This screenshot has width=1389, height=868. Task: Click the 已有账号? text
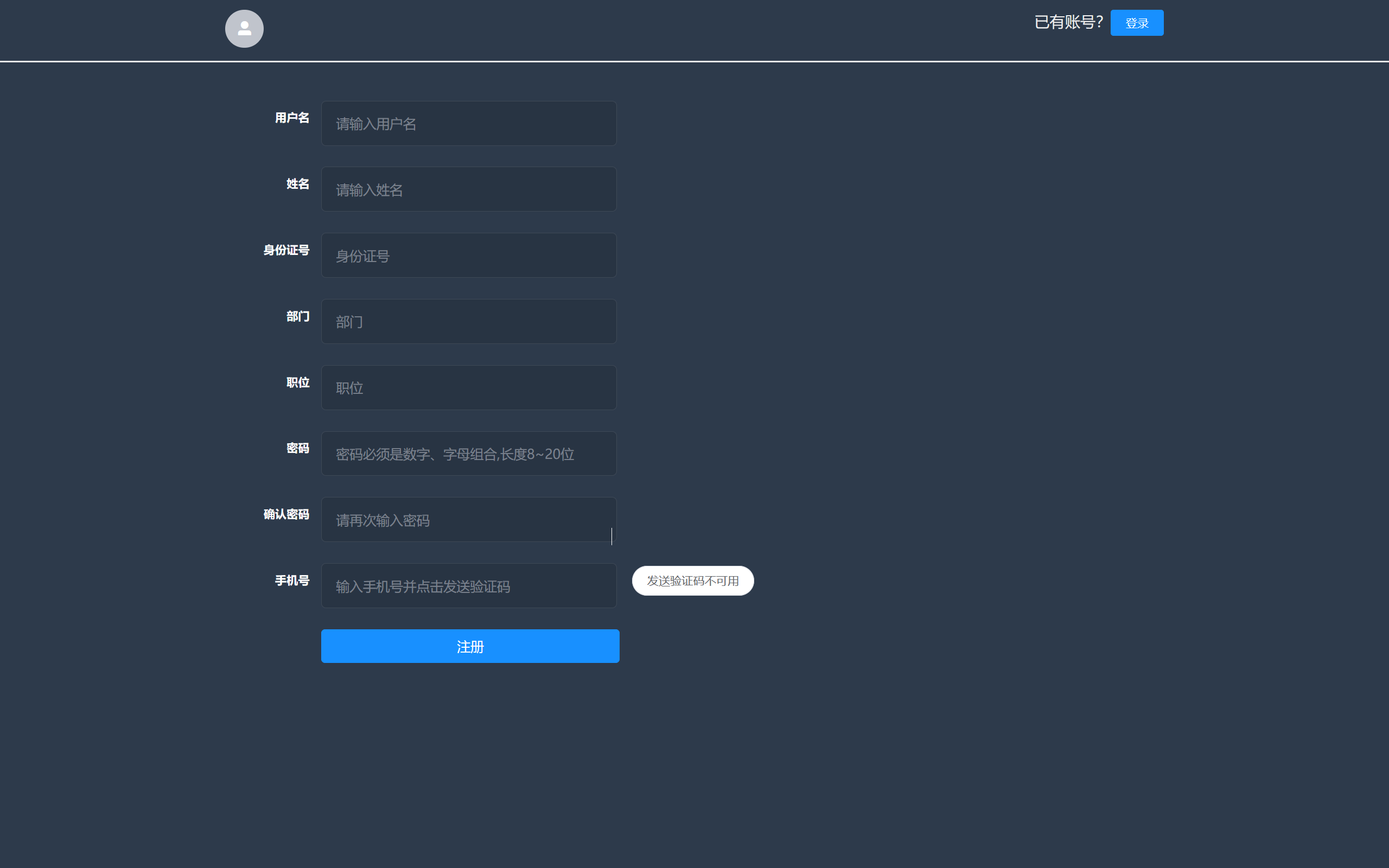(1068, 22)
